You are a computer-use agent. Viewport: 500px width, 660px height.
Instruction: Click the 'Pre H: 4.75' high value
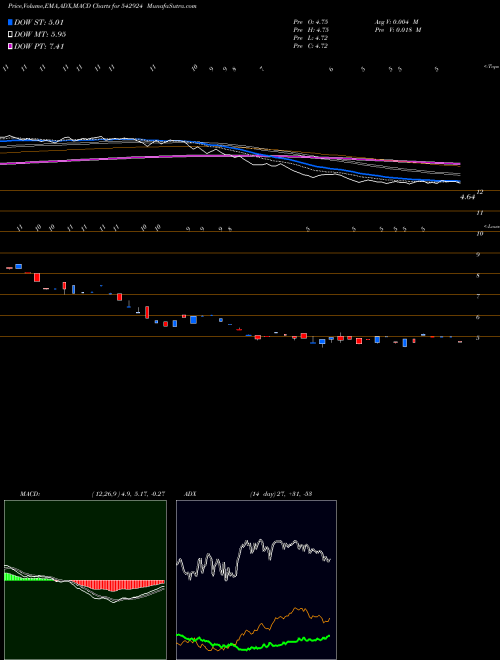click(x=311, y=30)
